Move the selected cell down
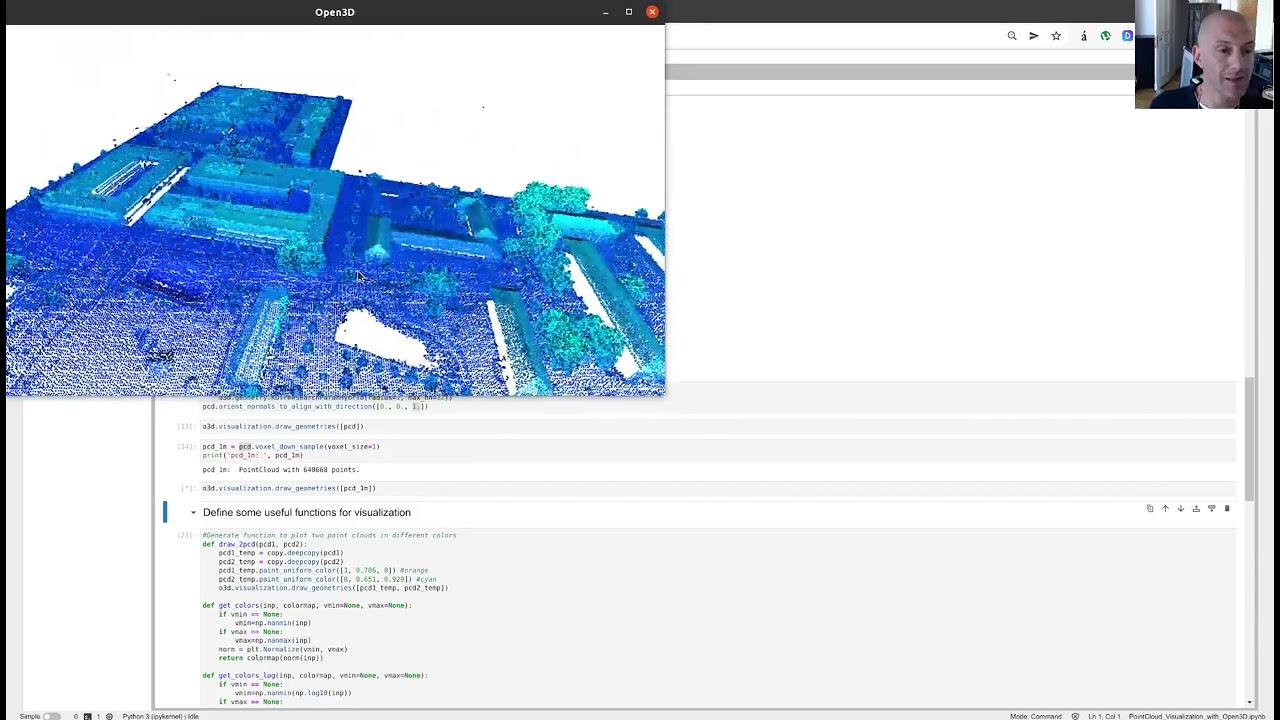The image size is (1280, 720). coord(1180,509)
